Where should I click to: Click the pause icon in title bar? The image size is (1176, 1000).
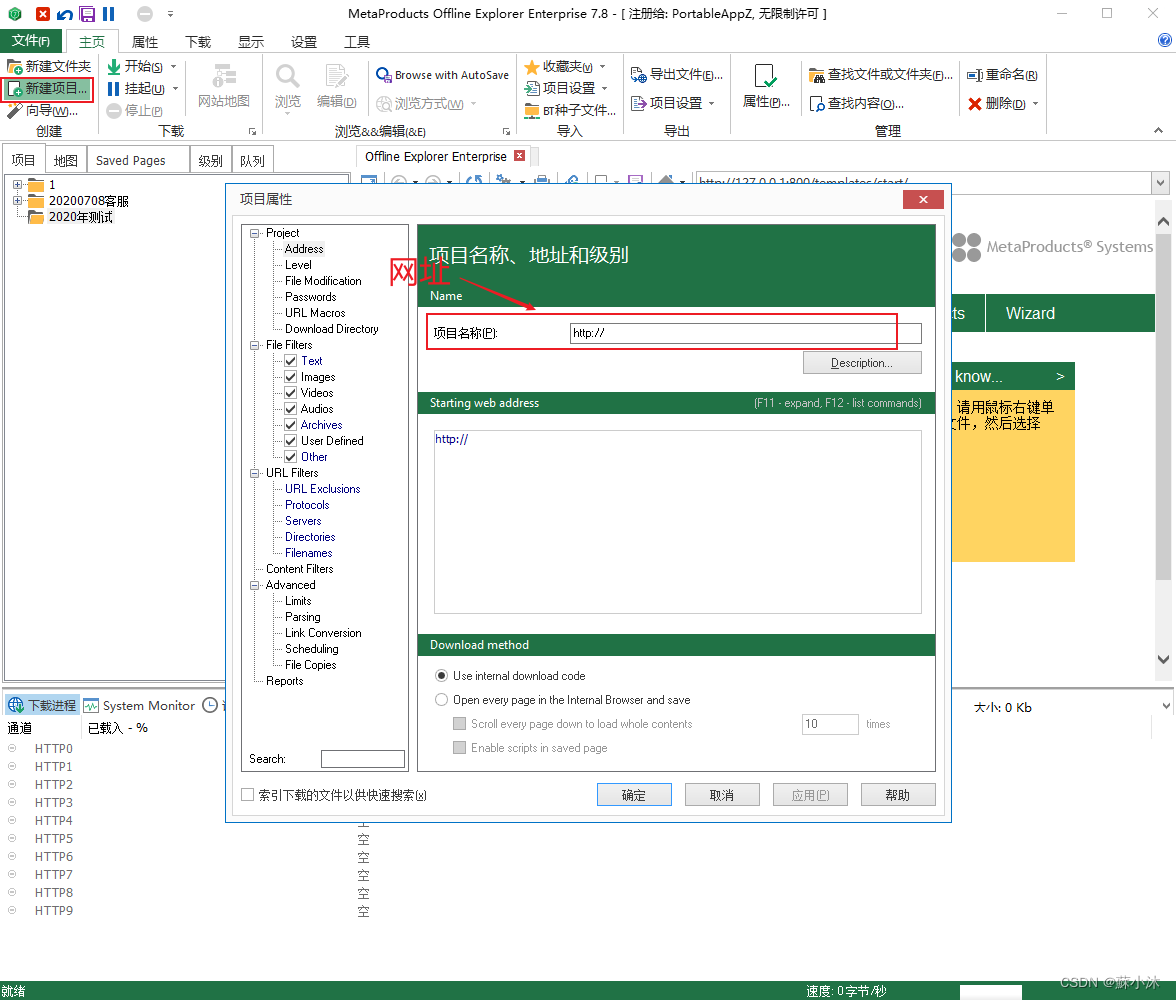[x=109, y=14]
